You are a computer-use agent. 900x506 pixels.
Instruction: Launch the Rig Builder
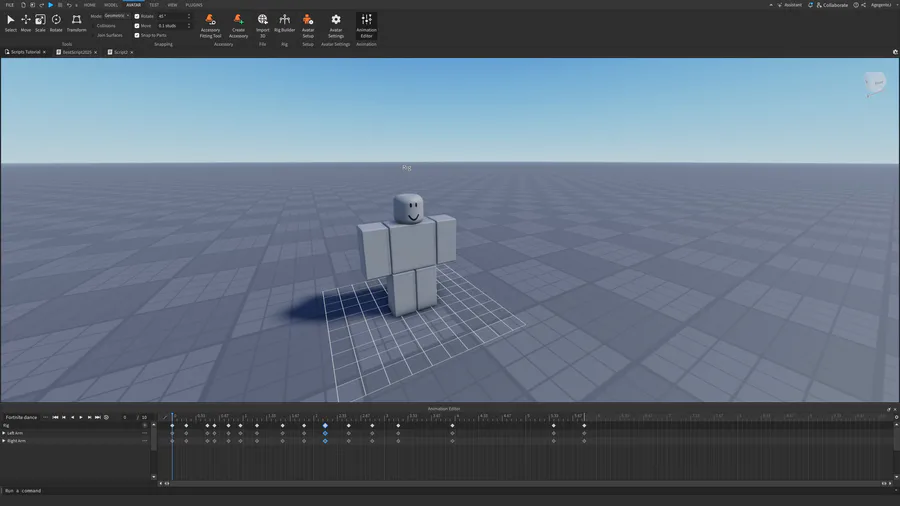point(284,23)
